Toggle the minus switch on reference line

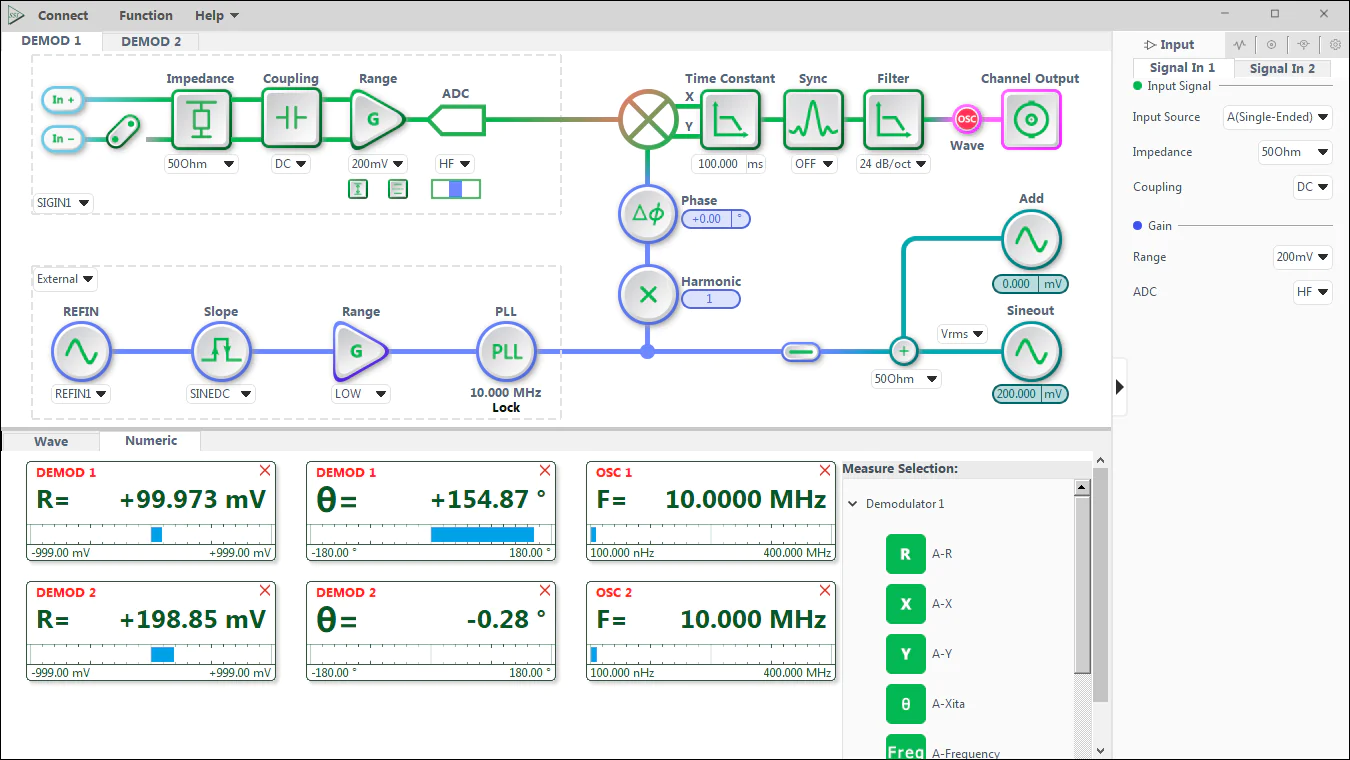point(800,351)
